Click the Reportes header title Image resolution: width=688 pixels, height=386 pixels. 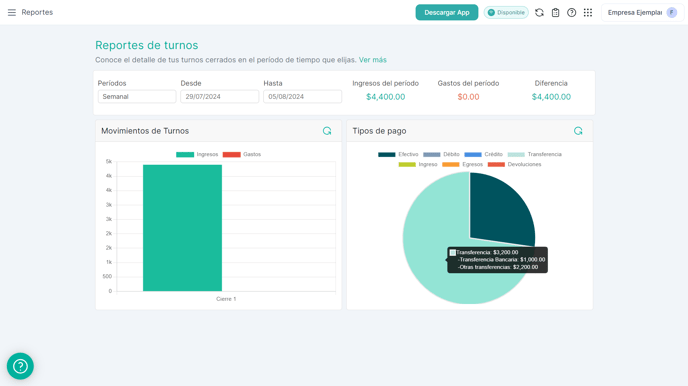pos(37,12)
